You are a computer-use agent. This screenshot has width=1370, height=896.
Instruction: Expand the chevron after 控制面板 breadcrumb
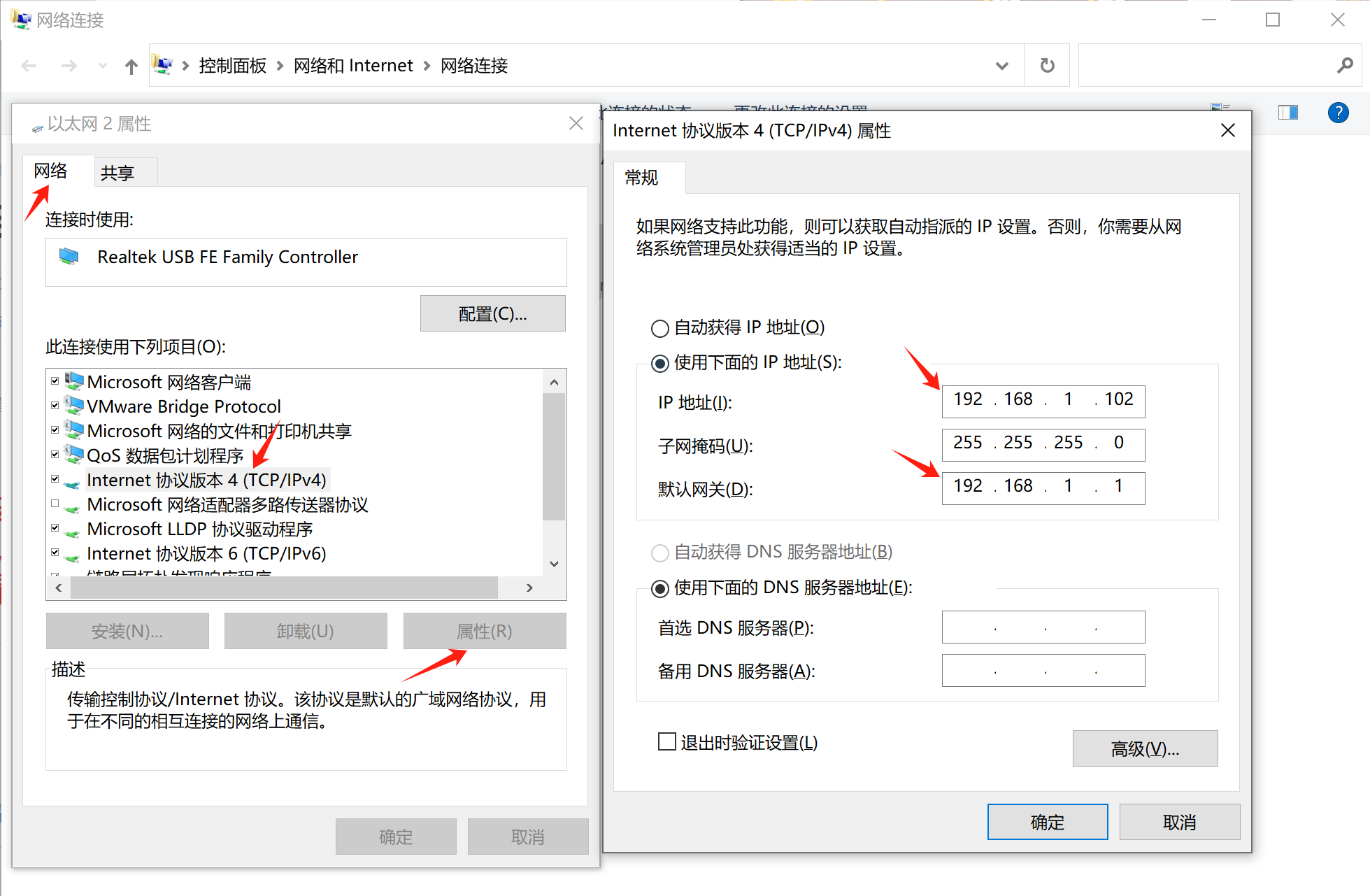click(280, 66)
